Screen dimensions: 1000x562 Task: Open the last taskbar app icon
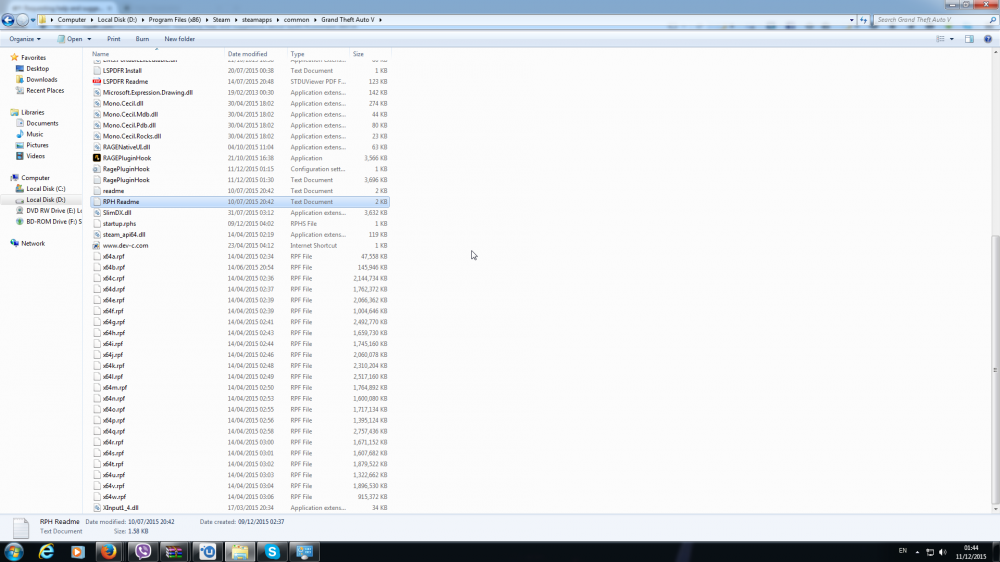pos(305,552)
